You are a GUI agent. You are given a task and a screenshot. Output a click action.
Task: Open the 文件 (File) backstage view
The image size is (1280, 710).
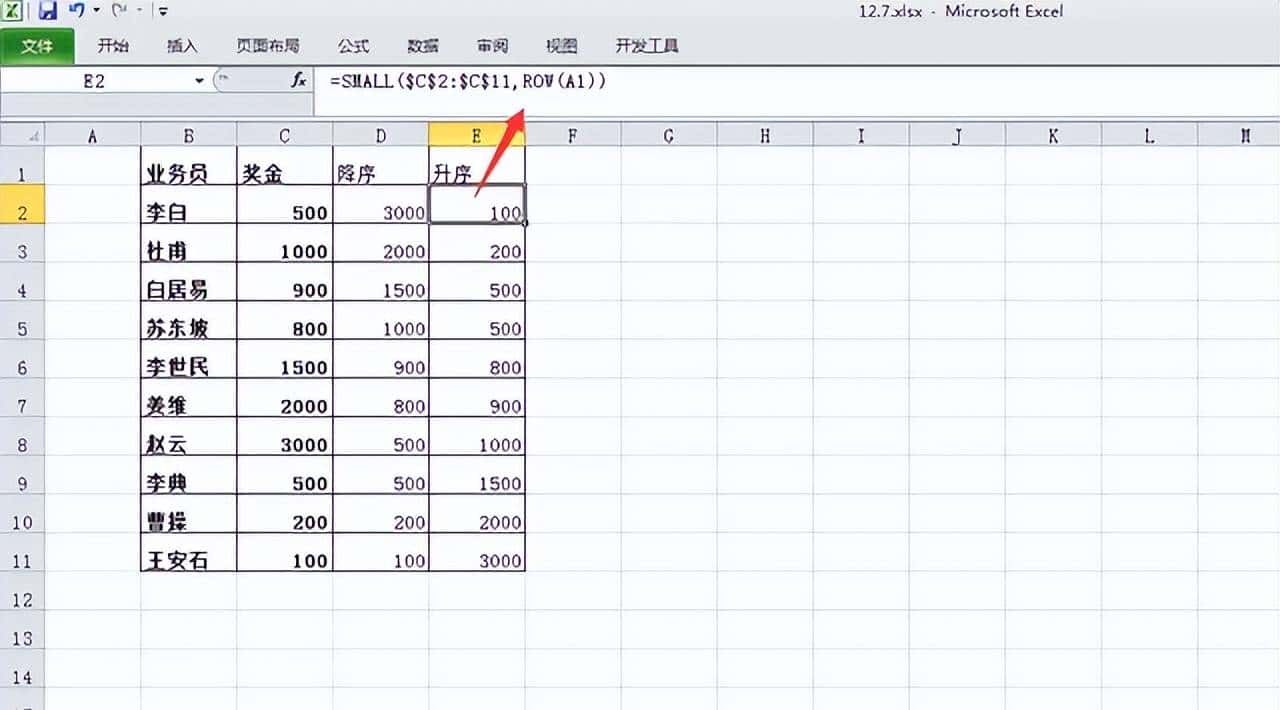[37, 46]
